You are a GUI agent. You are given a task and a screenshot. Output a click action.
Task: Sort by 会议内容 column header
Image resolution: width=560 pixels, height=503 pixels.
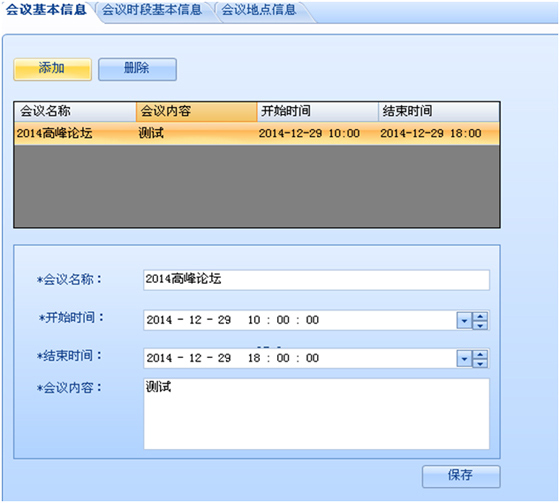(x=196, y=111)
